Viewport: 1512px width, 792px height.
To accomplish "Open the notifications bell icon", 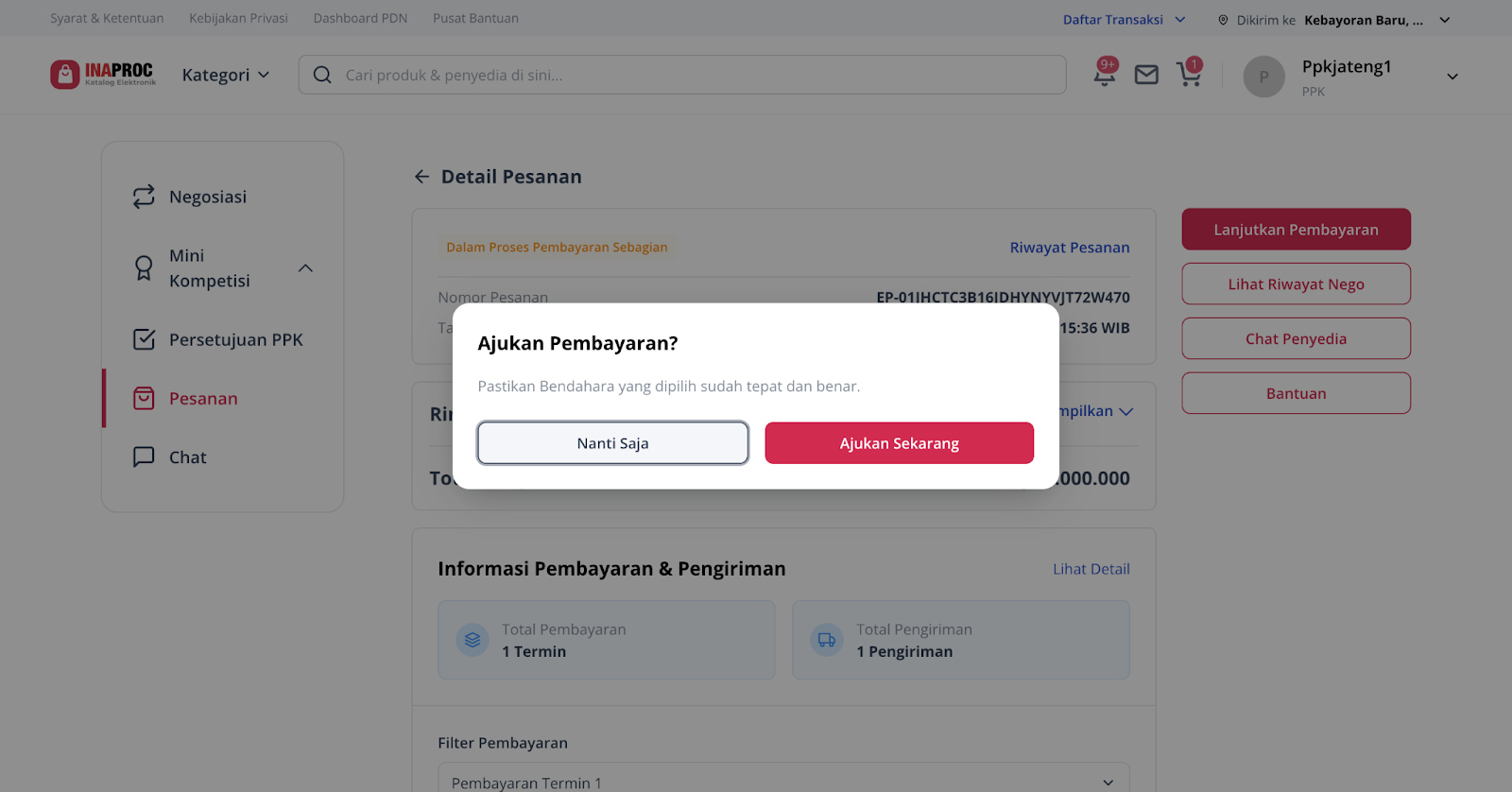I will pyautogui.click(x=1105, y=75).
